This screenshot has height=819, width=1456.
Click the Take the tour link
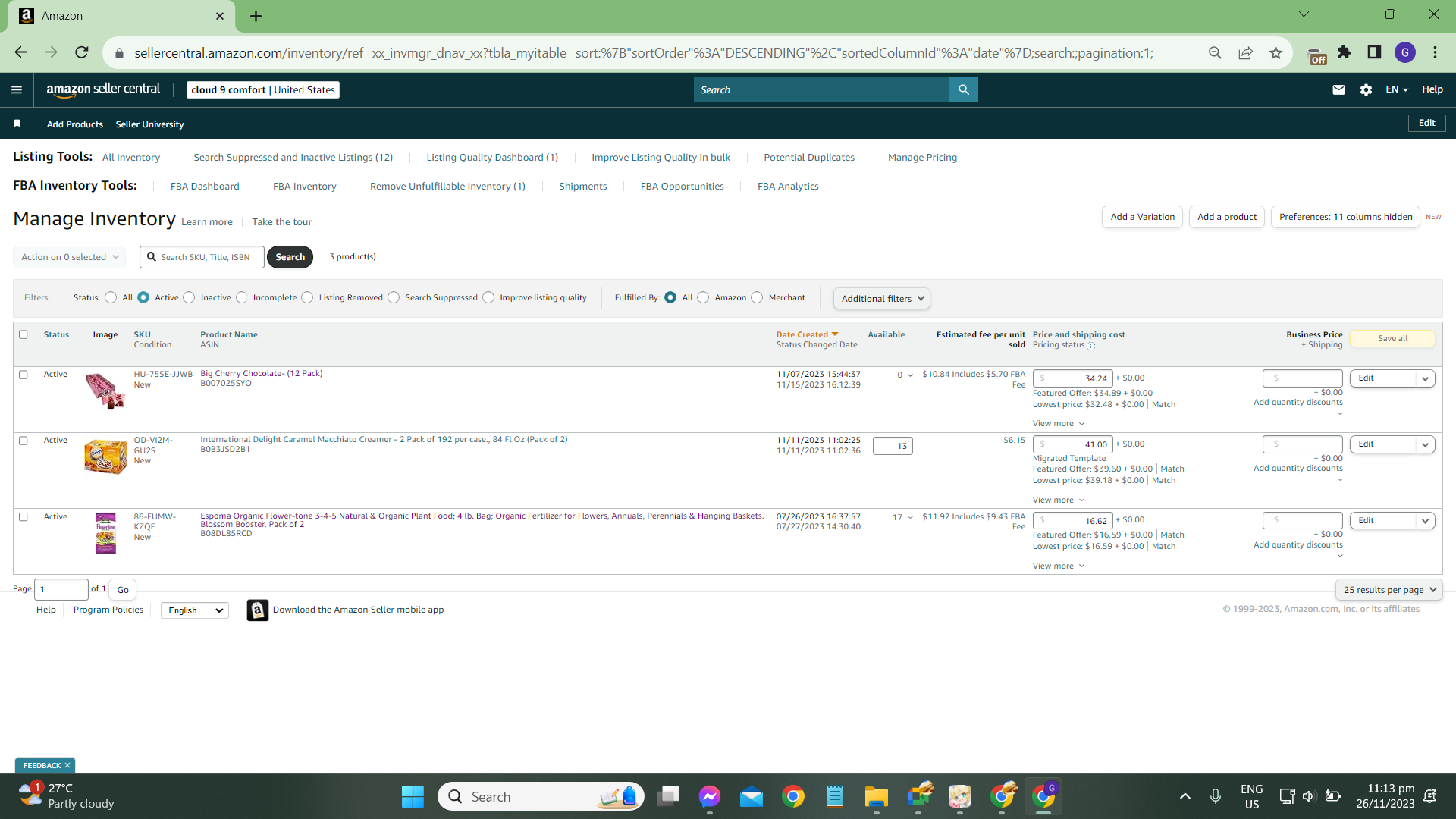(281, 222)
